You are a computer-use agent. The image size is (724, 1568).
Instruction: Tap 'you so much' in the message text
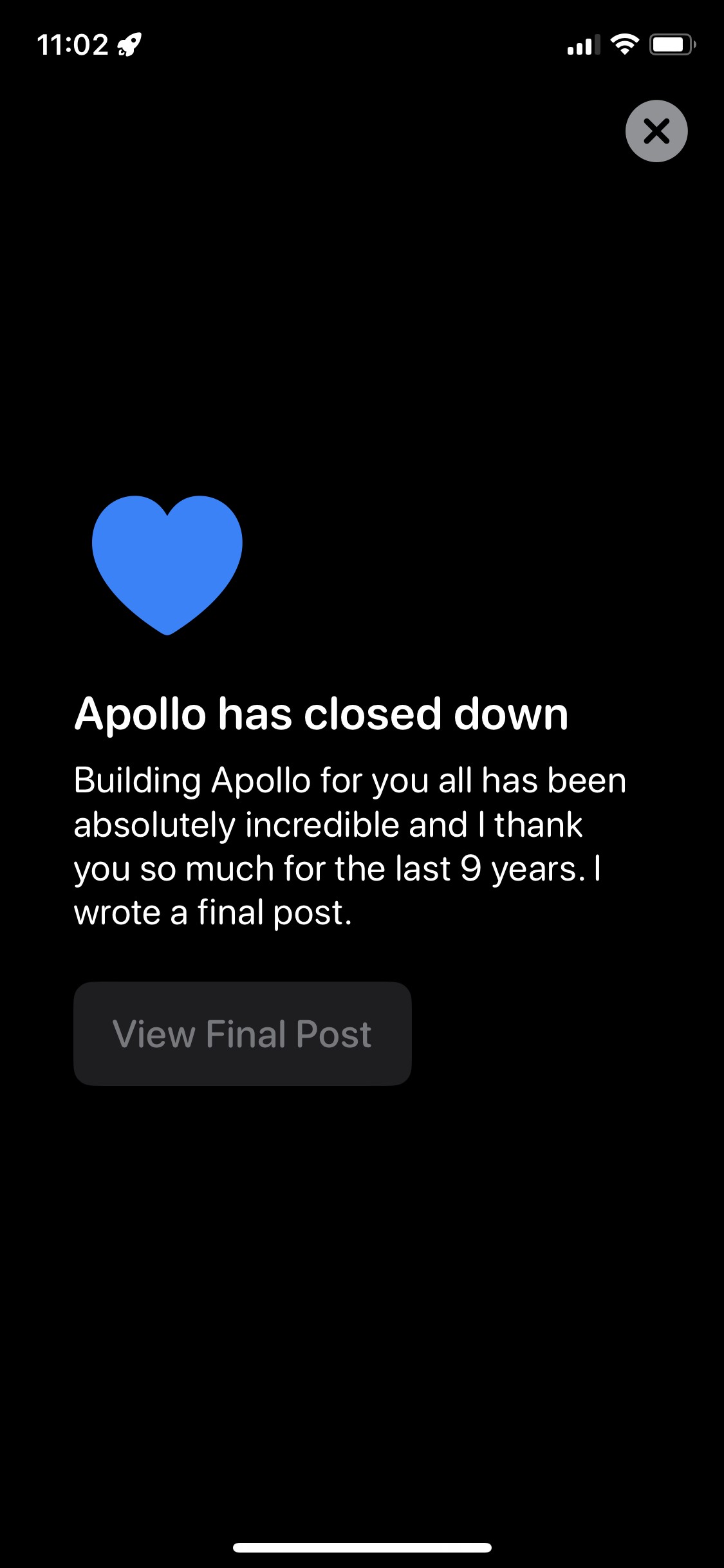[x=174, y=870]
